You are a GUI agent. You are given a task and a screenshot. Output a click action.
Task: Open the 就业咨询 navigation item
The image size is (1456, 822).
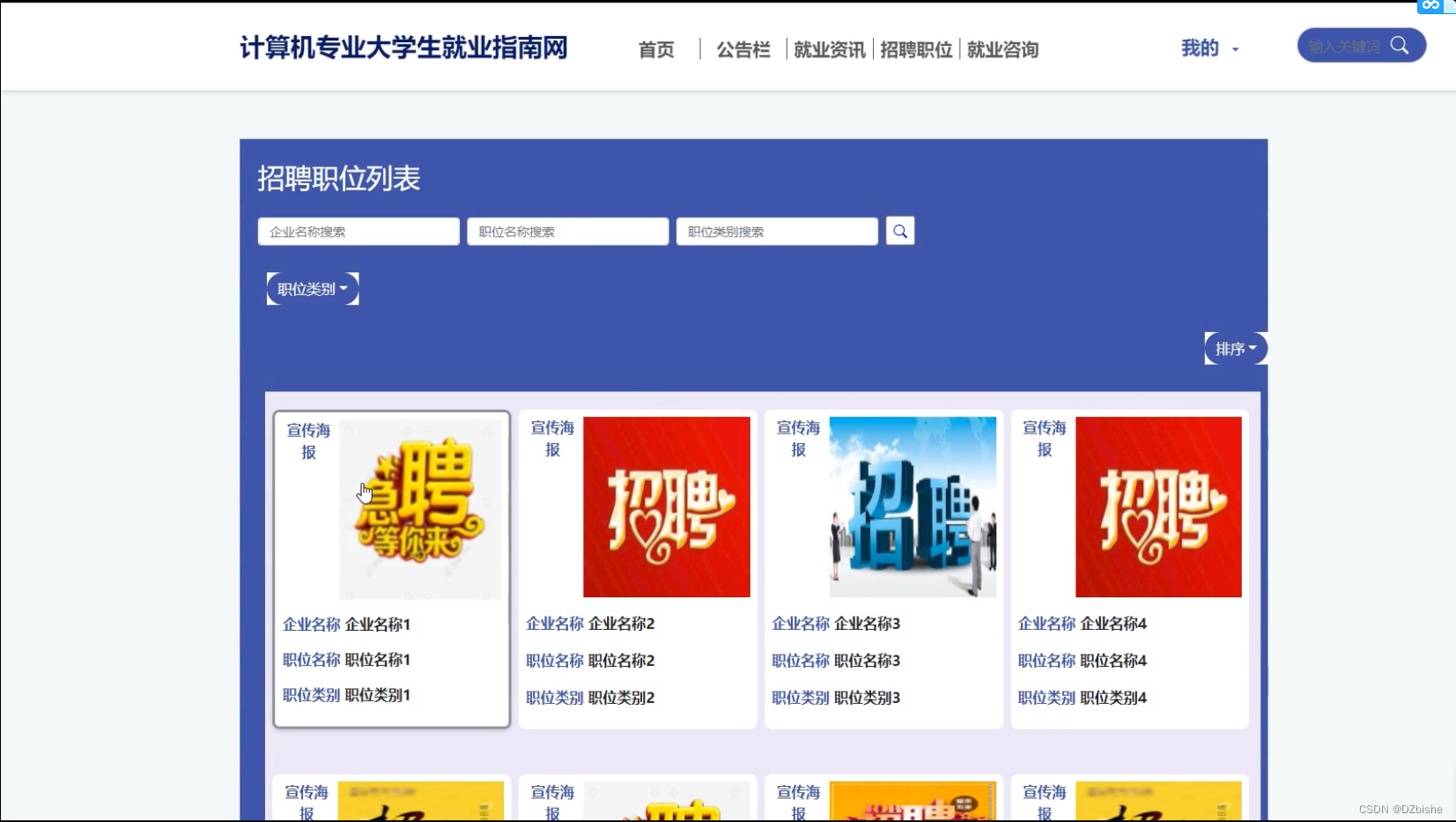click(1002, 49)
